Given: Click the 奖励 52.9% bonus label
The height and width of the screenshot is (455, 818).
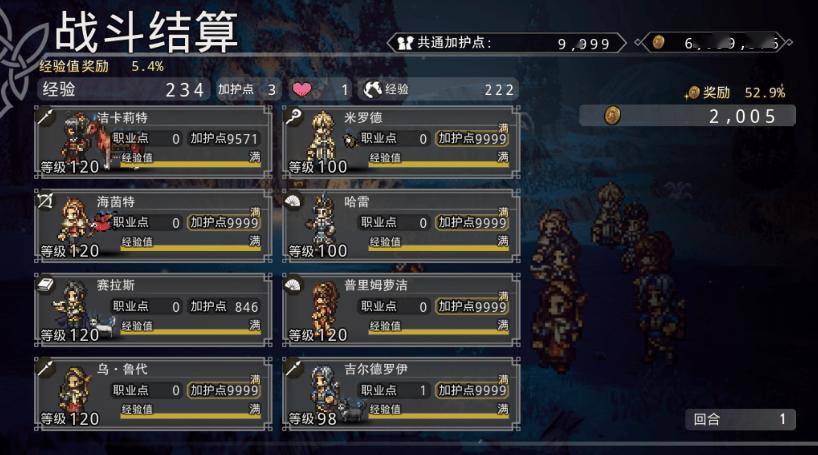Looking at the screenshot, I should coord(736,93).
